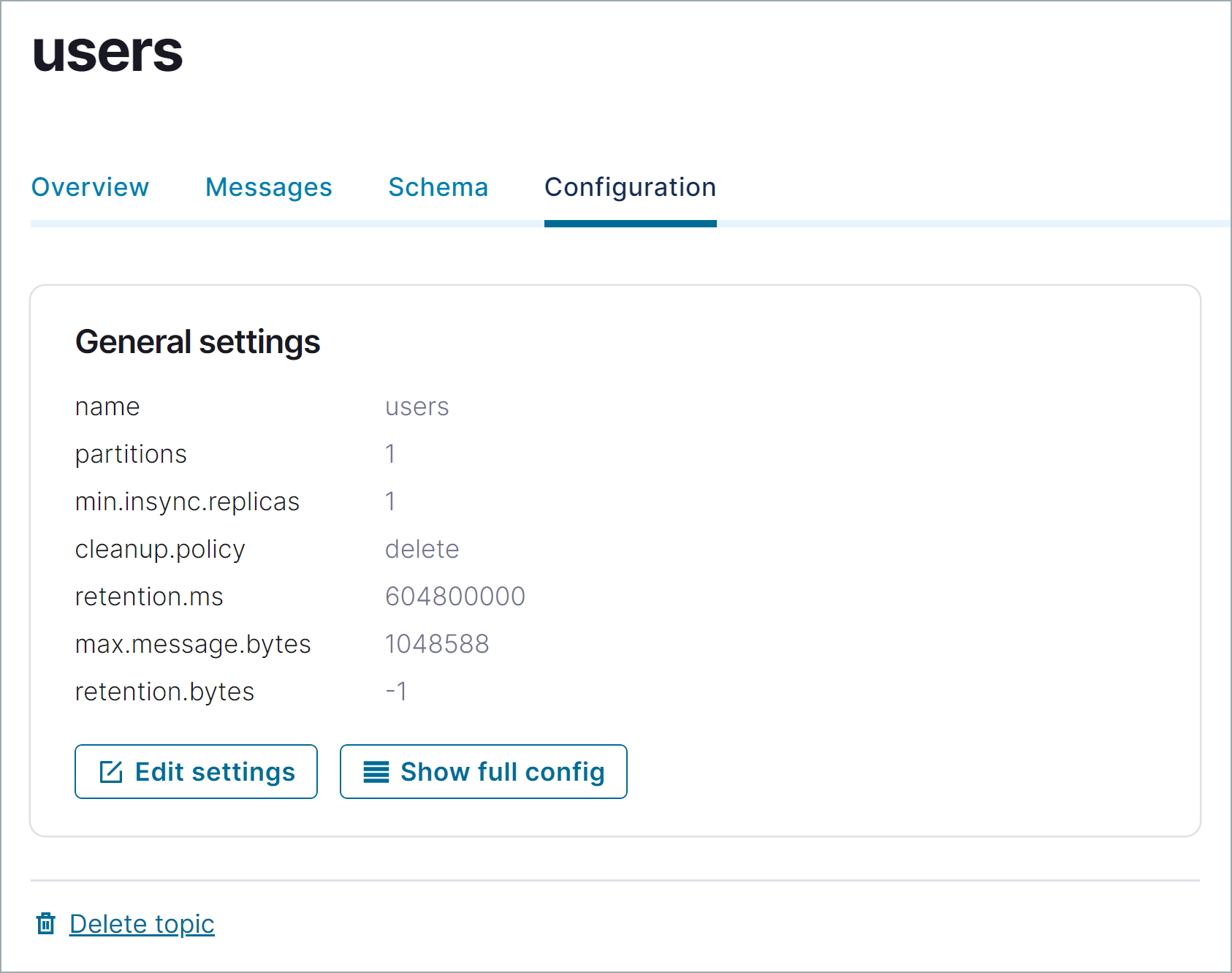Click the Show full config button
1232x973 pixels.
483,772
